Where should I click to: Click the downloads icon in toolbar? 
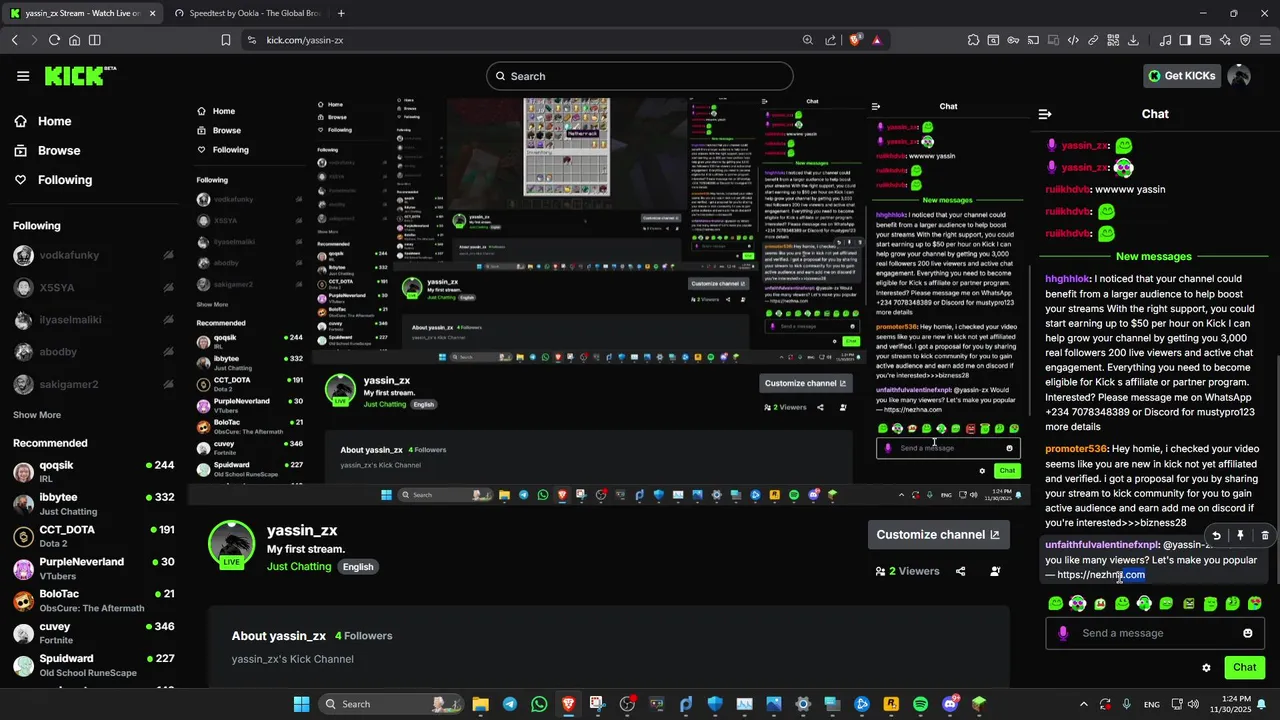point(1133,40)
